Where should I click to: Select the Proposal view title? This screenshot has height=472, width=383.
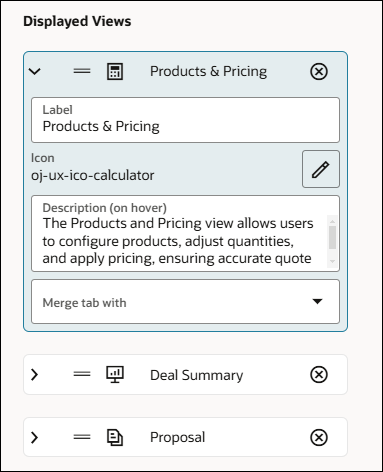177,438
